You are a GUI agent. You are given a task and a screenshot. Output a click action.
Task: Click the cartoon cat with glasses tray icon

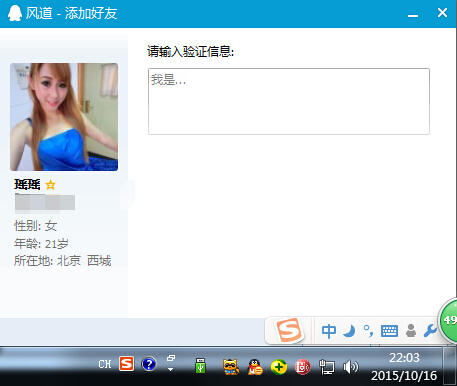[231, 367]
